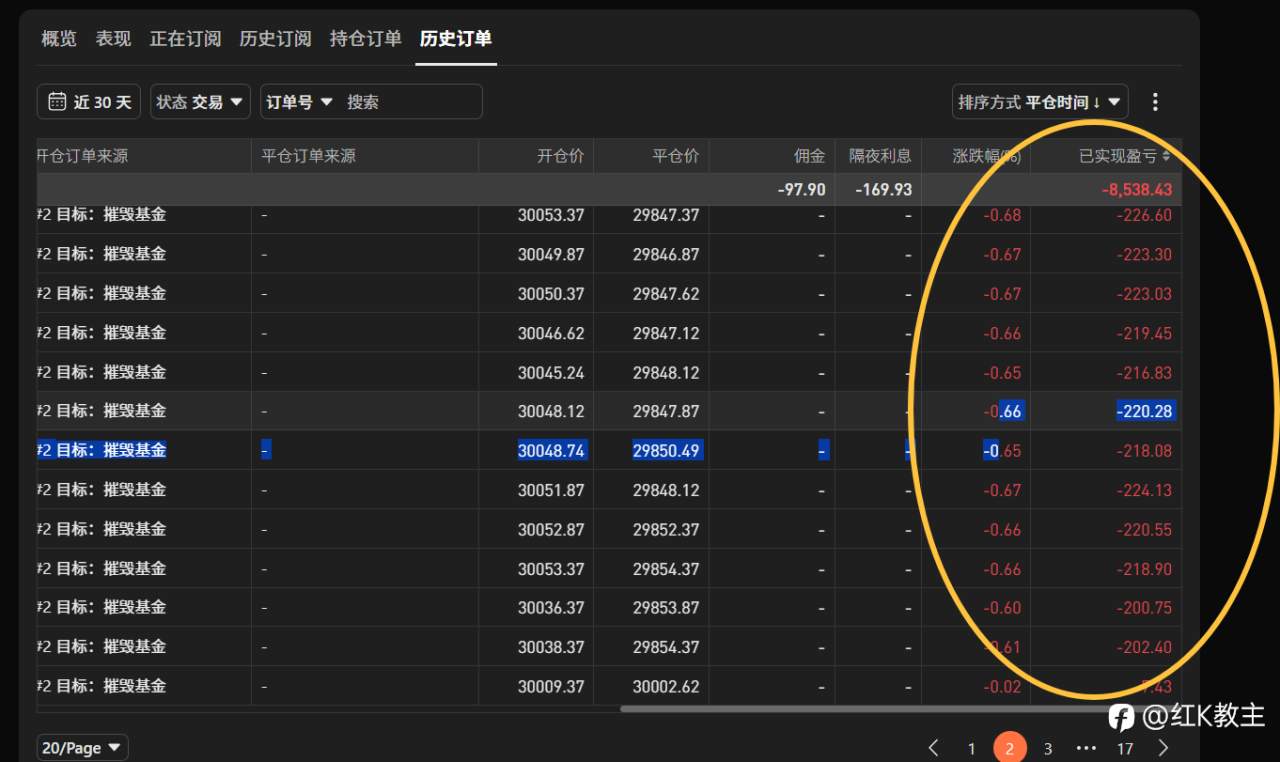
Task: Go to page 3
Action: click(1048, 748)
